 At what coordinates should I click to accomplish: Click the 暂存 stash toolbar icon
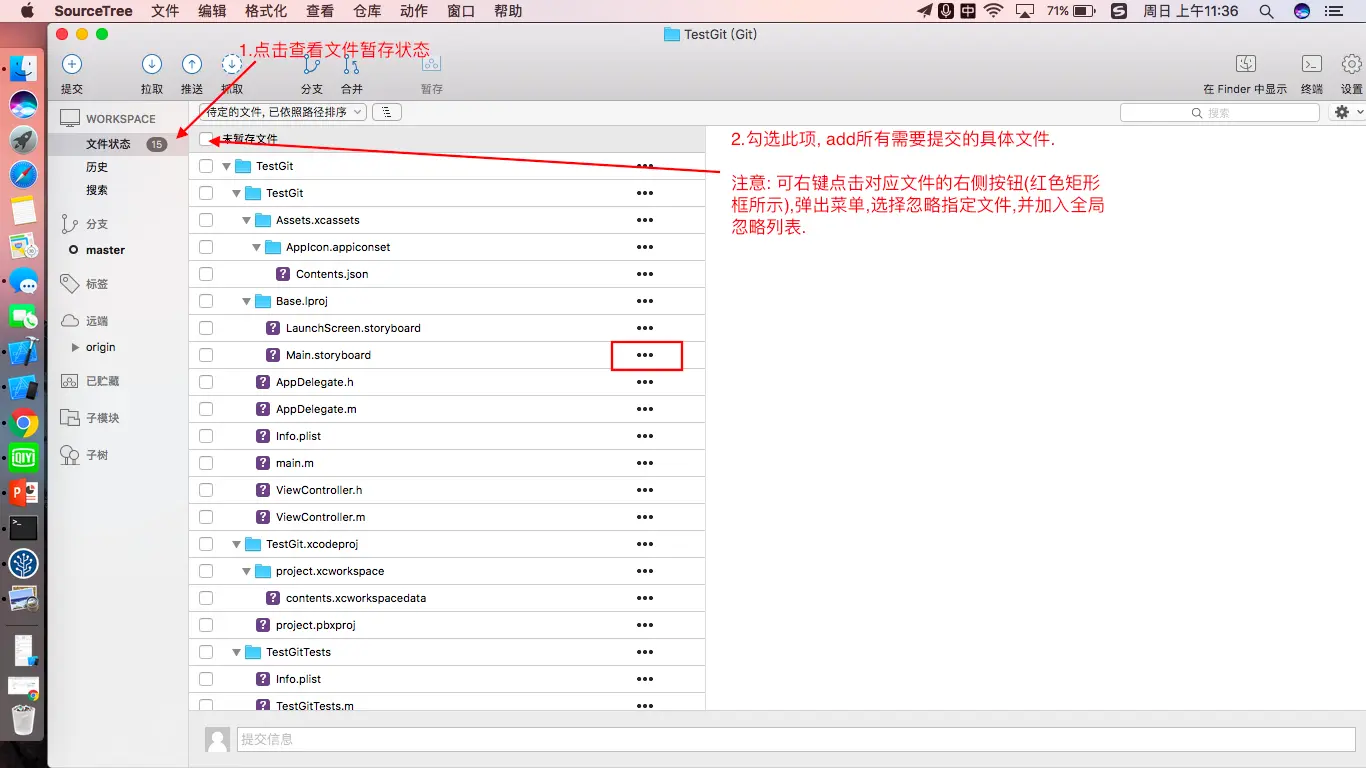click(432, 65)
